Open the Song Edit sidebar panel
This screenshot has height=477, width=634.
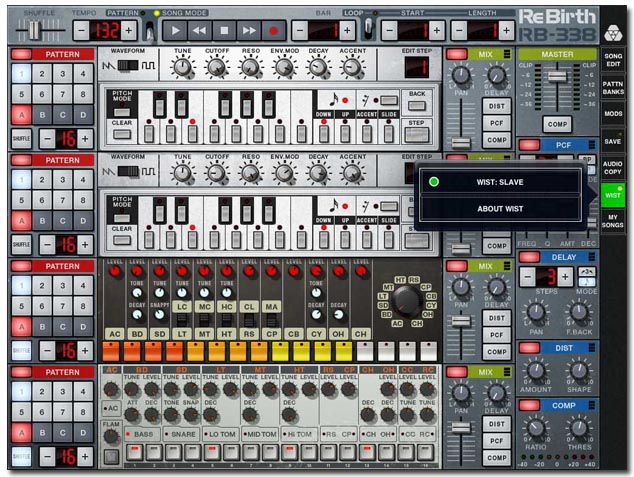pyautogui.click(x=613, y=60)
